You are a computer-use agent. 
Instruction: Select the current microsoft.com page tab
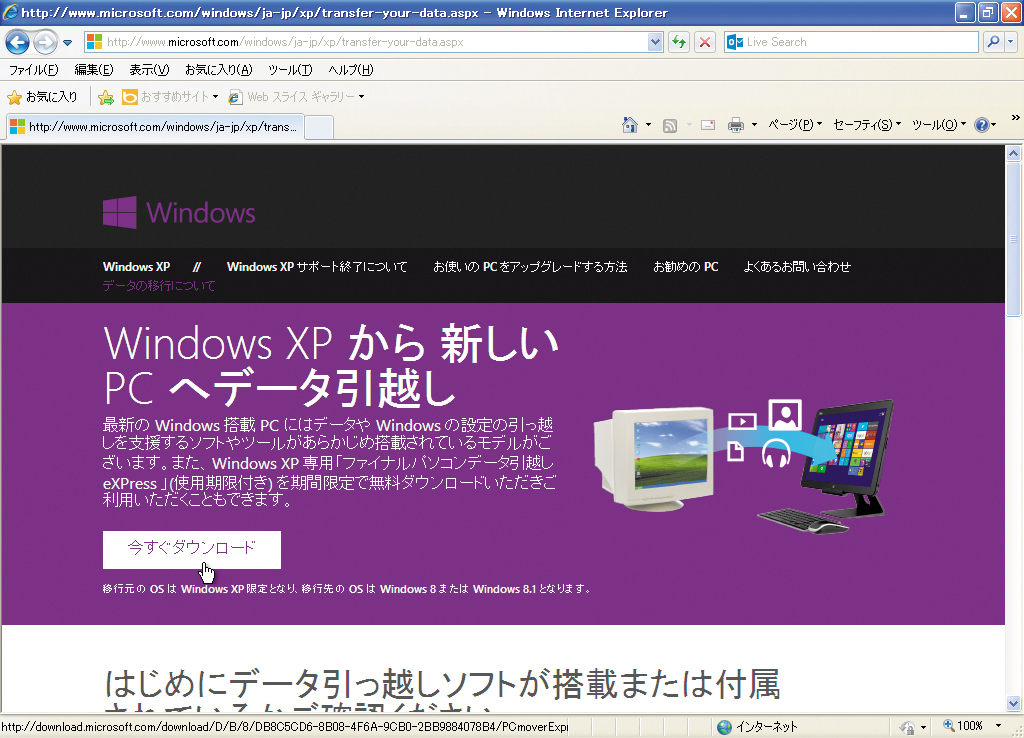[155, 127]
